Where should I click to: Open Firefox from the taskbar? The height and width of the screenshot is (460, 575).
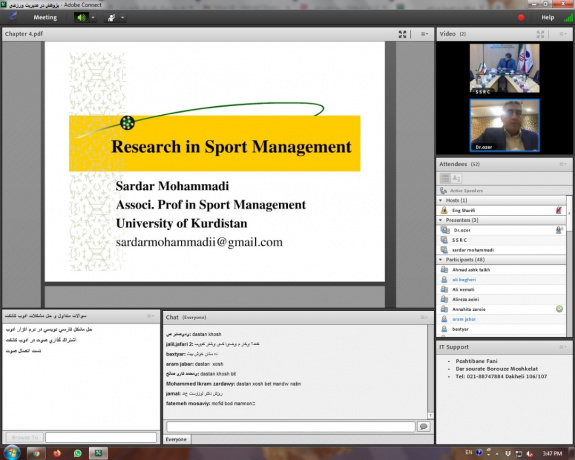(57, 453)
